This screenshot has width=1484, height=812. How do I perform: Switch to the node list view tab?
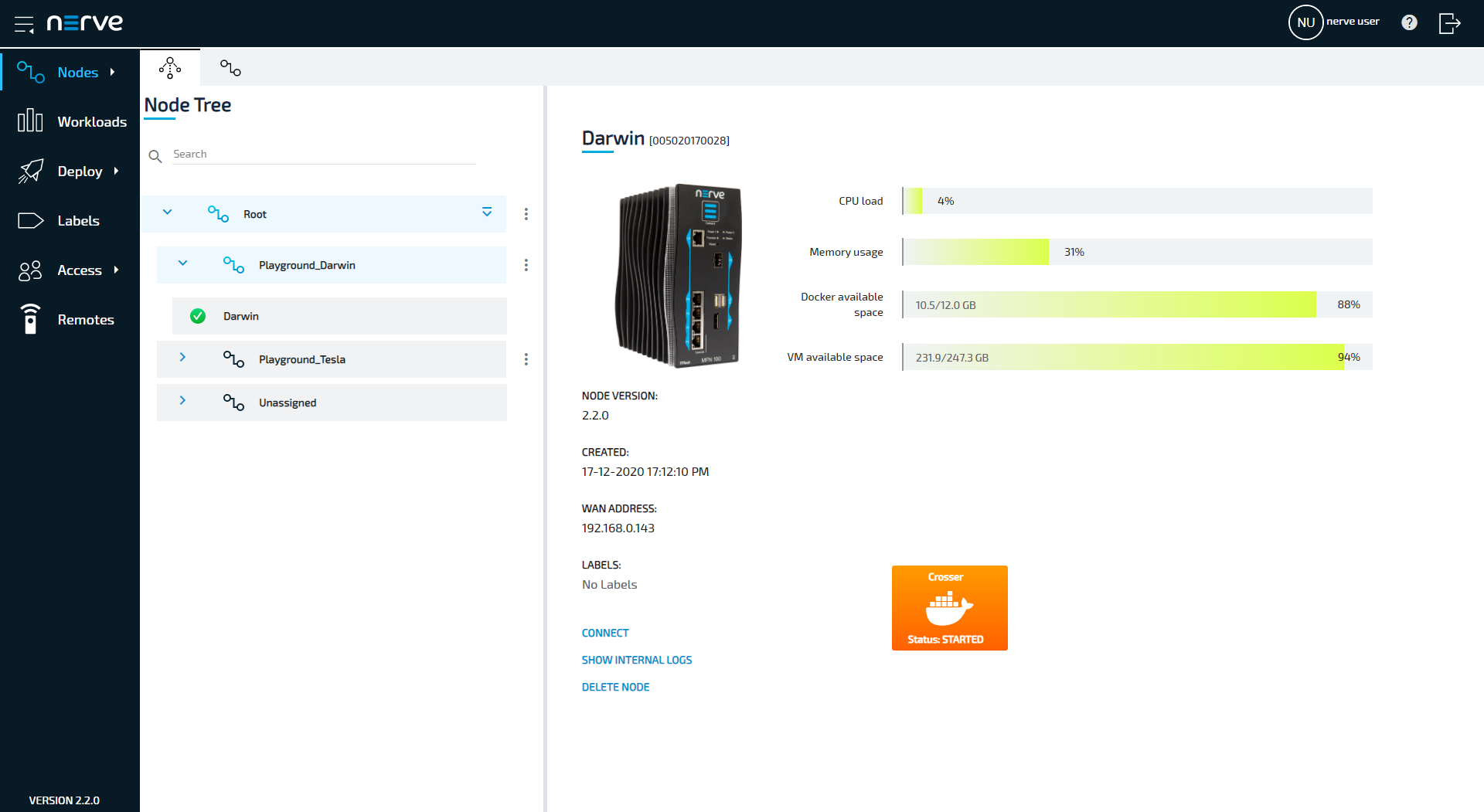click(x=230, y=68)
